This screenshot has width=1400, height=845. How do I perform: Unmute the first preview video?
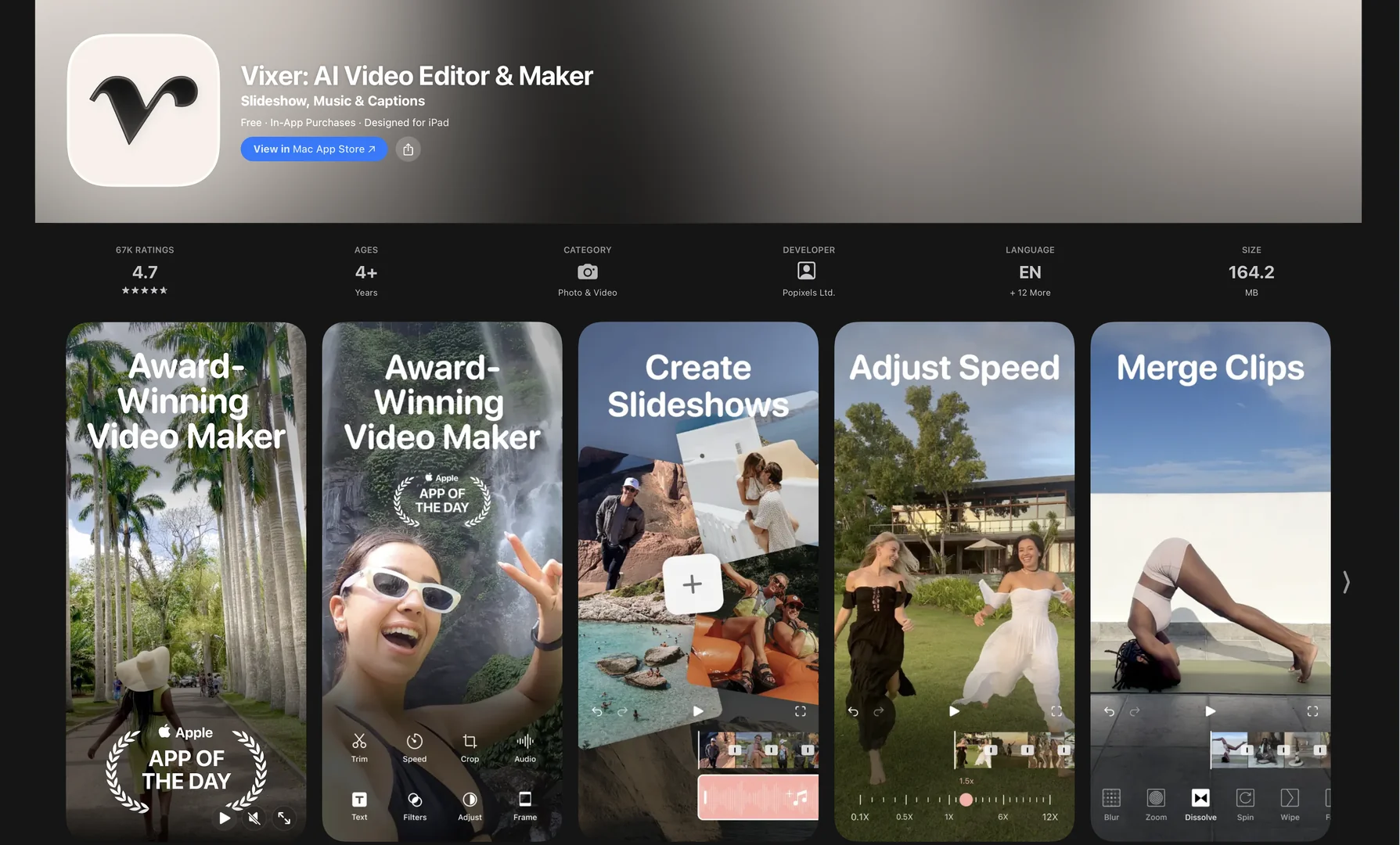(254, 818)
